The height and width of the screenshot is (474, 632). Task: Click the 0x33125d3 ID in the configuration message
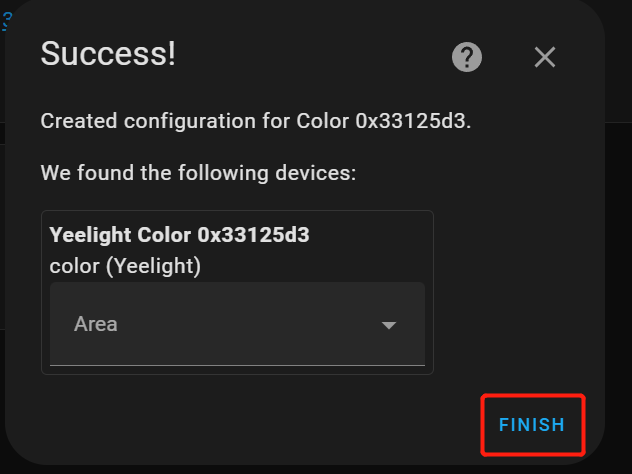coord(410,121)
